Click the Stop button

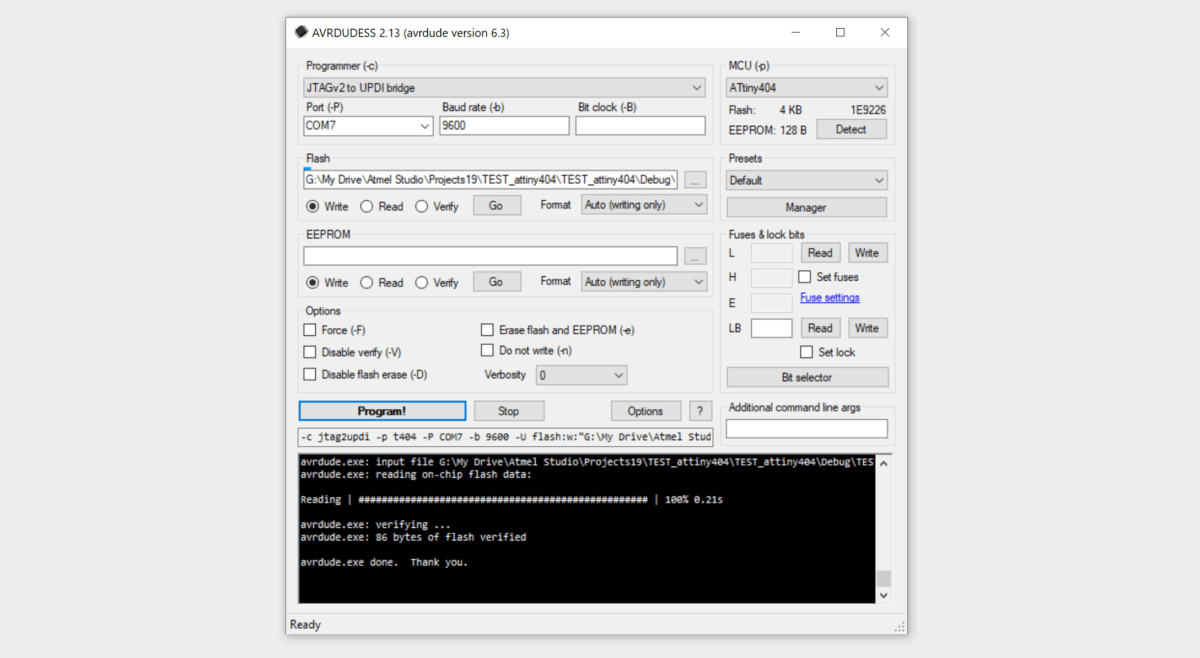tap(509, 411)
